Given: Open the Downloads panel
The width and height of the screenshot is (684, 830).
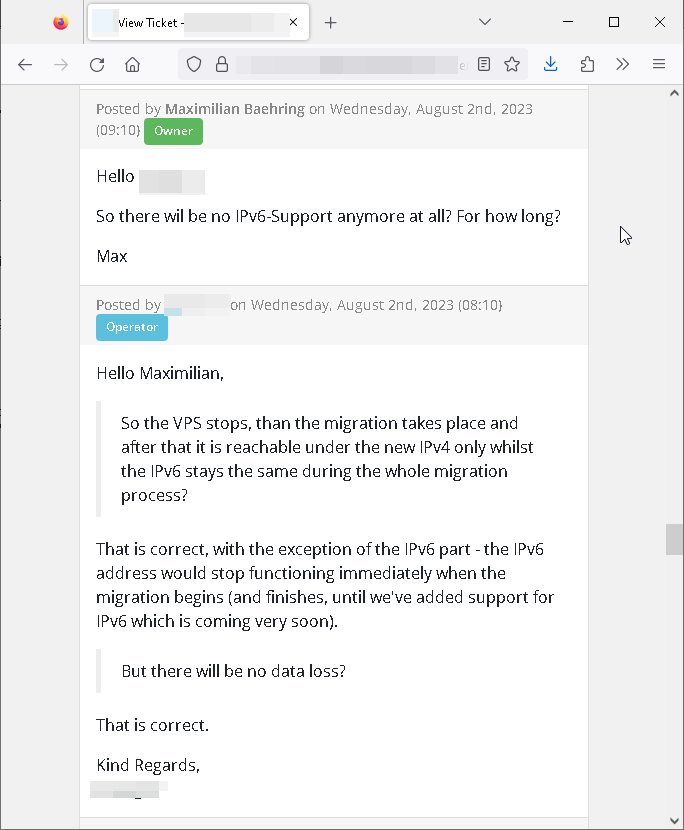Looking at the screenshot, I should [x=551, y=65].
